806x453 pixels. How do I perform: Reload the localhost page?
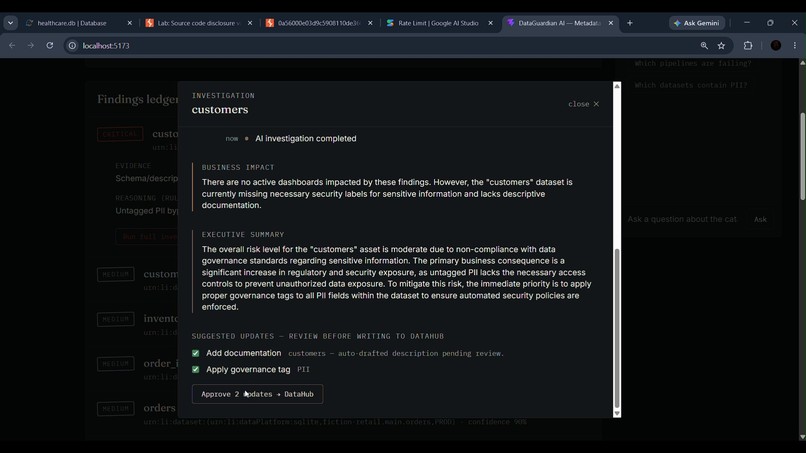point(50,46)
